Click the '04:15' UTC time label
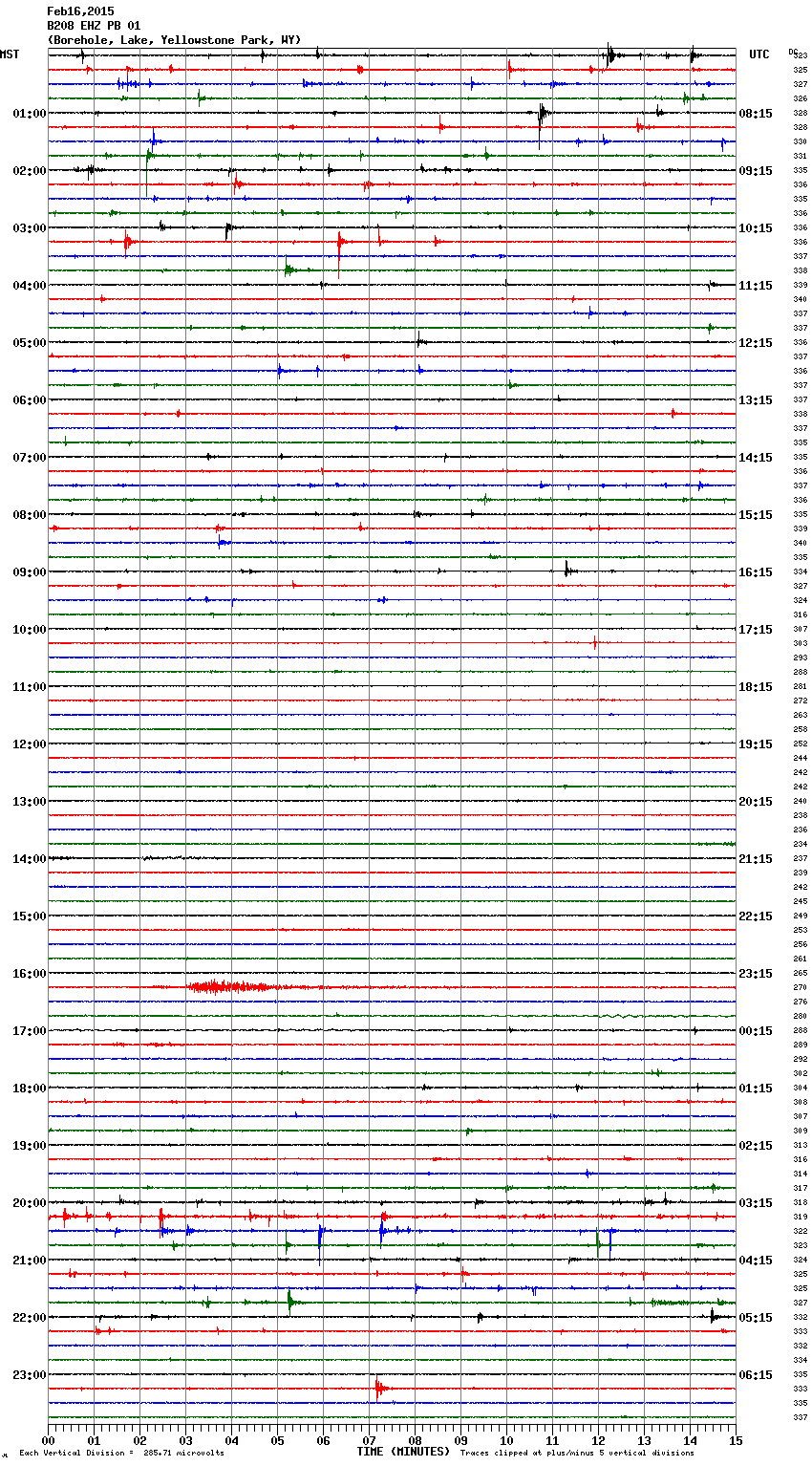This screenshot has width=812, height=1466. (x=756, y=1261)
